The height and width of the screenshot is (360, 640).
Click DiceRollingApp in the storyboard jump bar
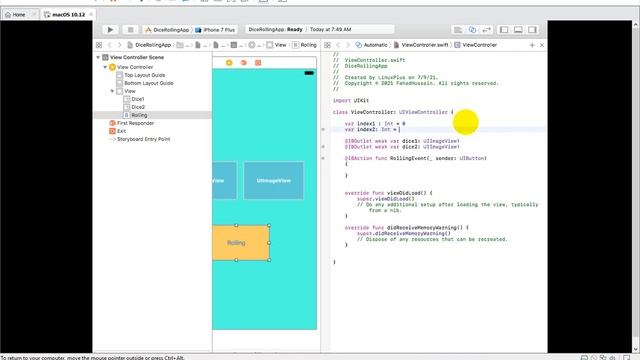pyautogui.click(x=149, y=45)
